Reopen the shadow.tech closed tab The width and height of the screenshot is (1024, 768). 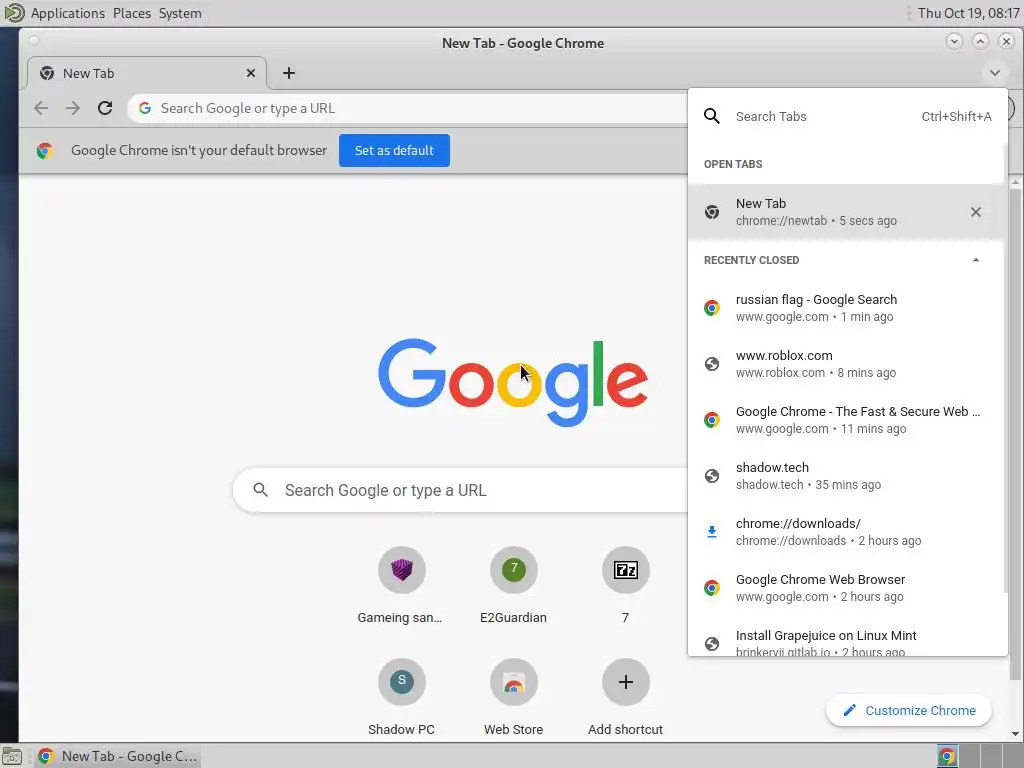[846, 476]
